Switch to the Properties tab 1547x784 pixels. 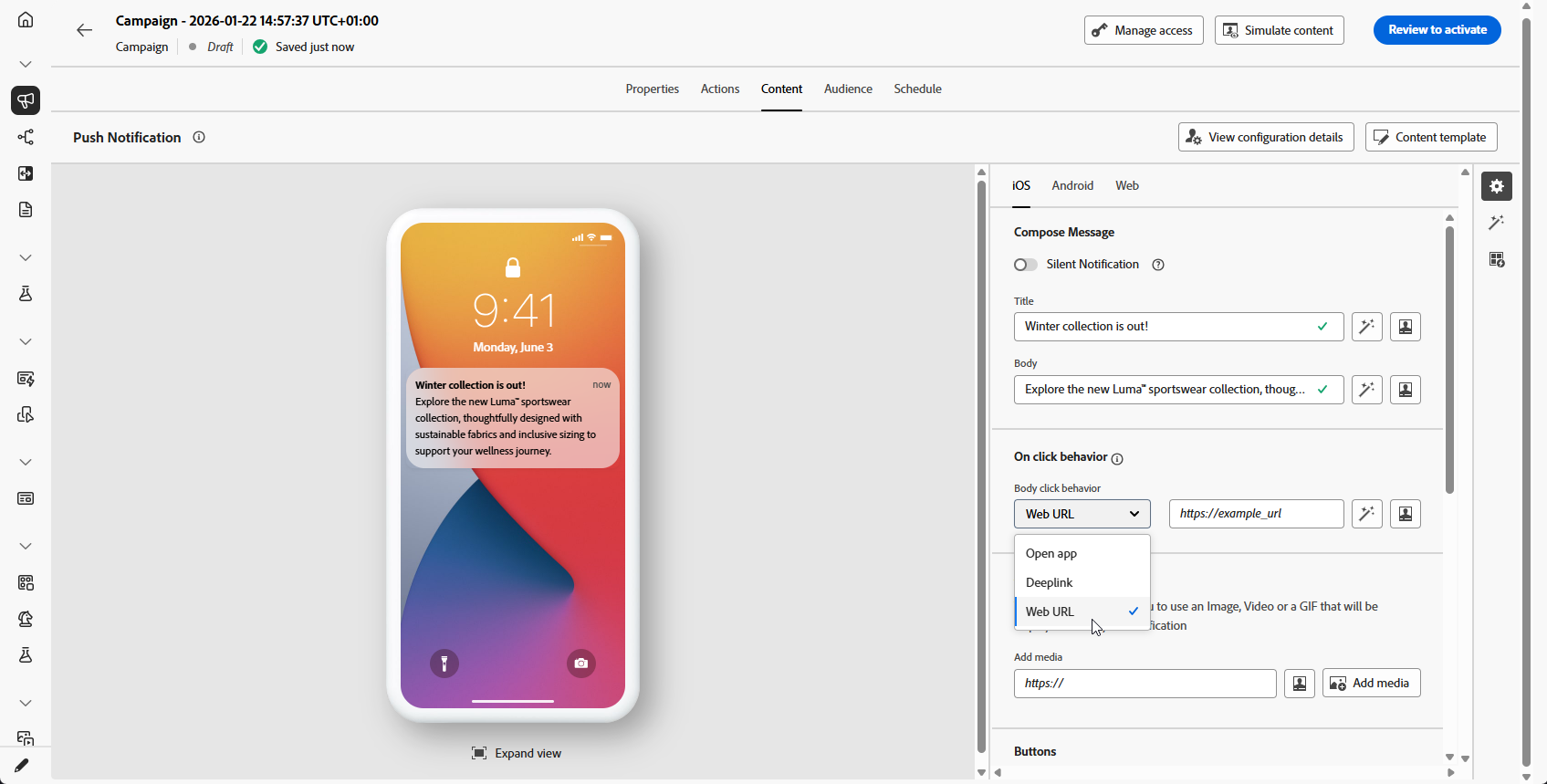[653, 89]
